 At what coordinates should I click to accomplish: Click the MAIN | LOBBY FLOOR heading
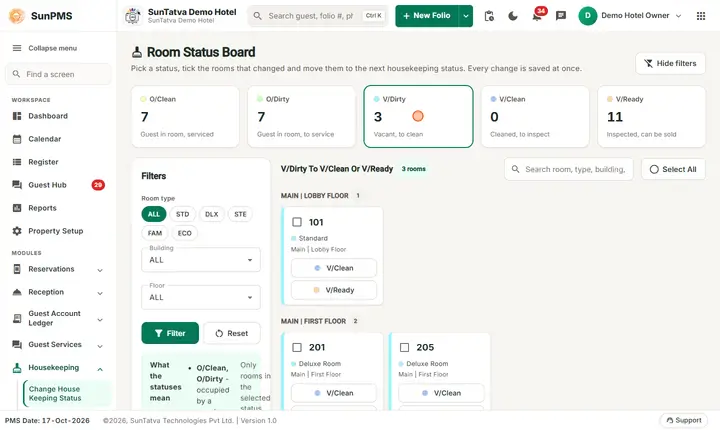pos(315,196)
